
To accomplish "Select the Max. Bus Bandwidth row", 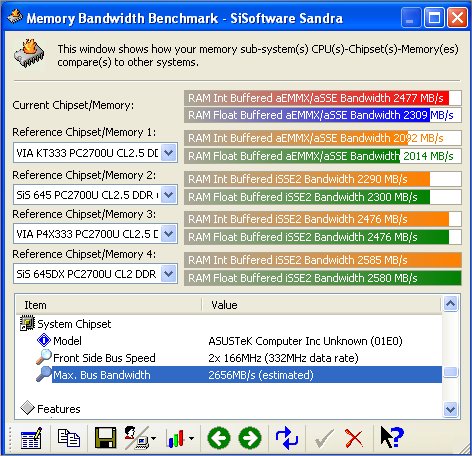I will (247, 375).
